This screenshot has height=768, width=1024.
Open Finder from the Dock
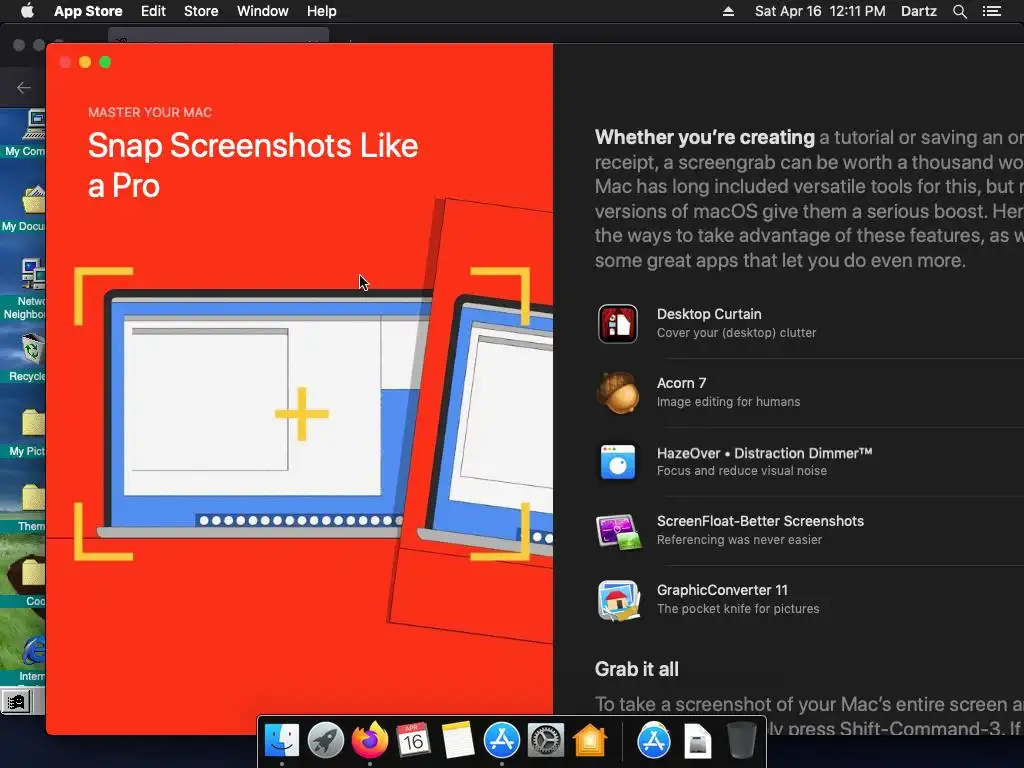[281, 740]
